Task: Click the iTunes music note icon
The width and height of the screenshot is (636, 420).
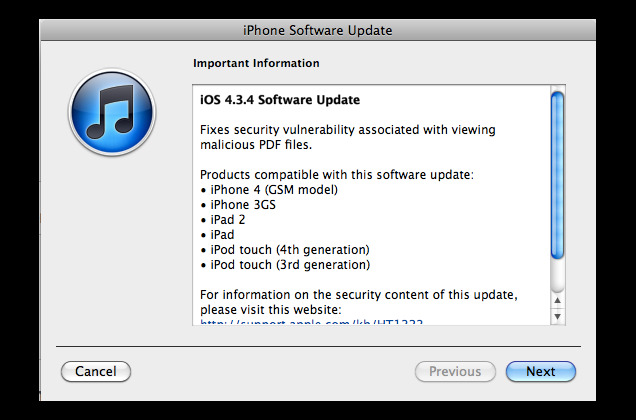Action: (112, 112)
